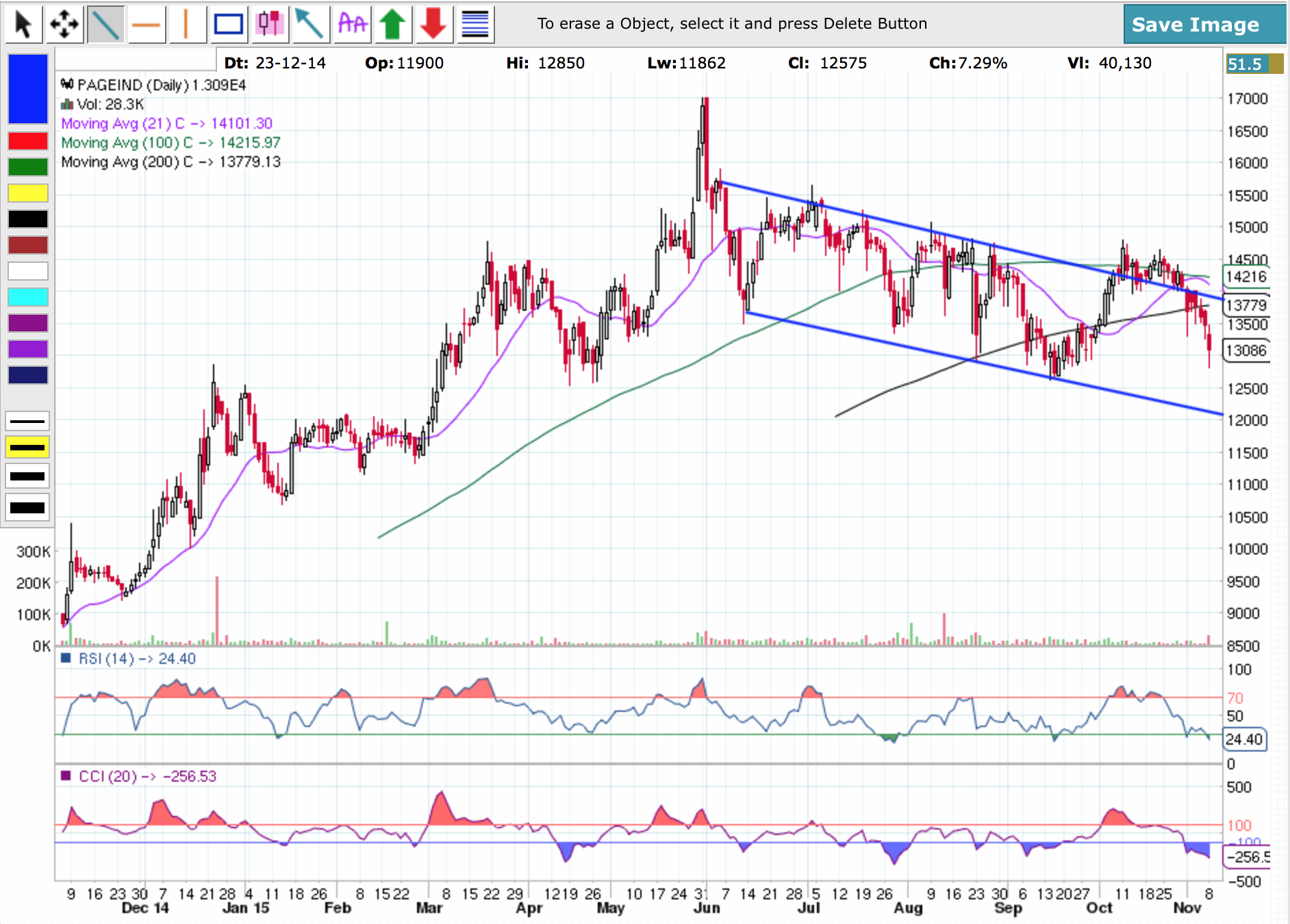1290x924 pixels.
Task: Select the diagonal trend line tool
Action: tap(105, 25)
